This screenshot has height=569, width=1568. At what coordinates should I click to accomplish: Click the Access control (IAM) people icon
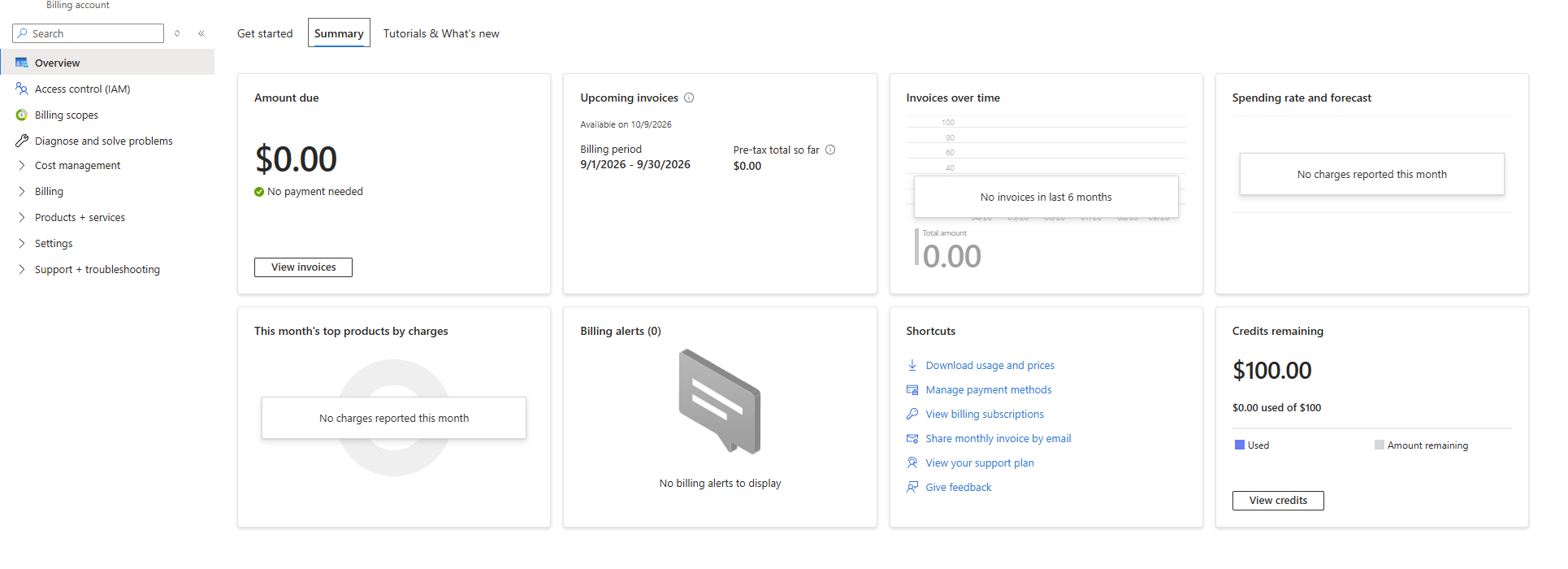[22, 89]
